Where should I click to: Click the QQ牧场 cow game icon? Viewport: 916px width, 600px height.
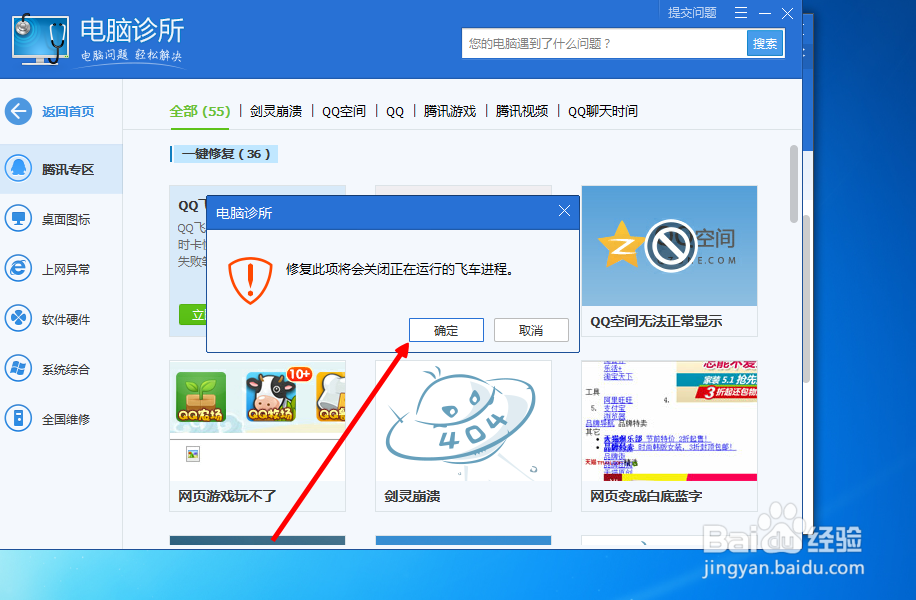point(270,397)
